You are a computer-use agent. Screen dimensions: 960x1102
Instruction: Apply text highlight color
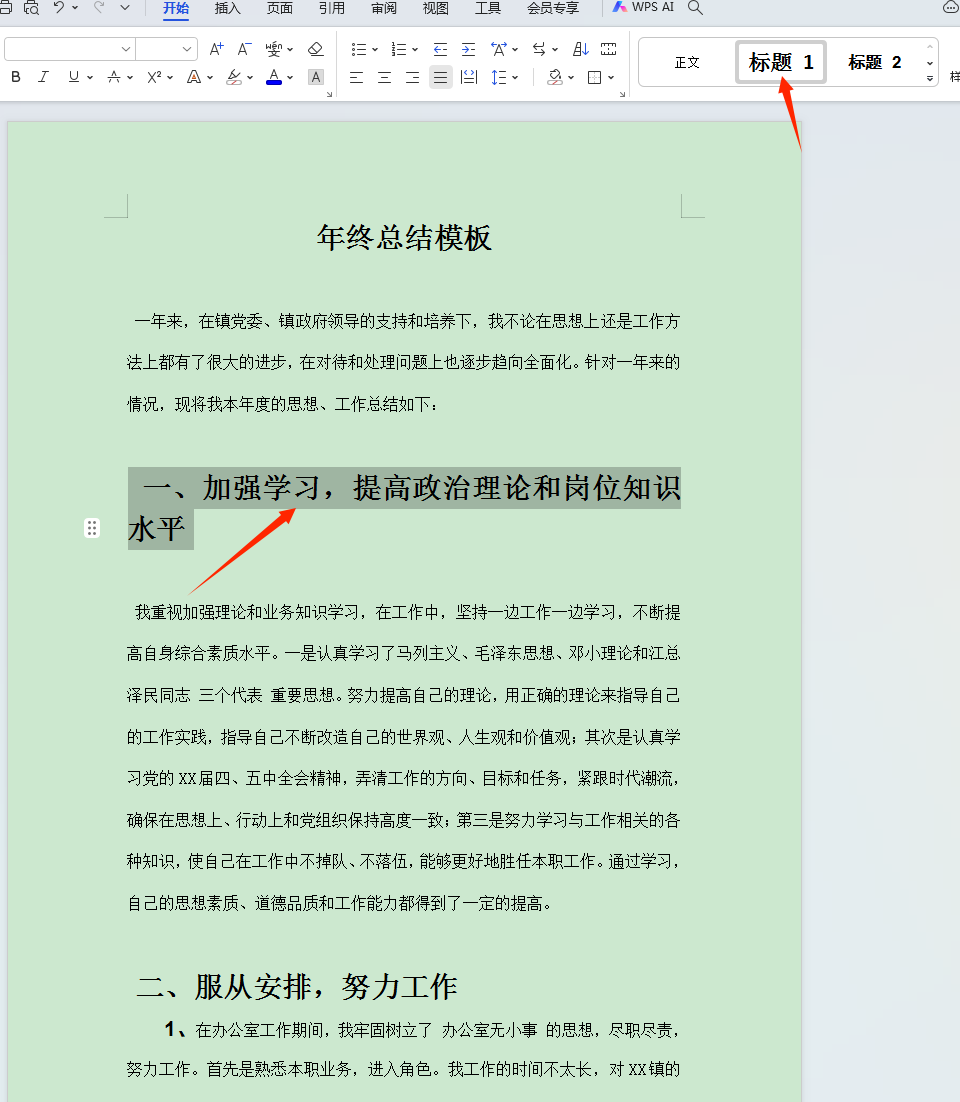tap(232, 77)
